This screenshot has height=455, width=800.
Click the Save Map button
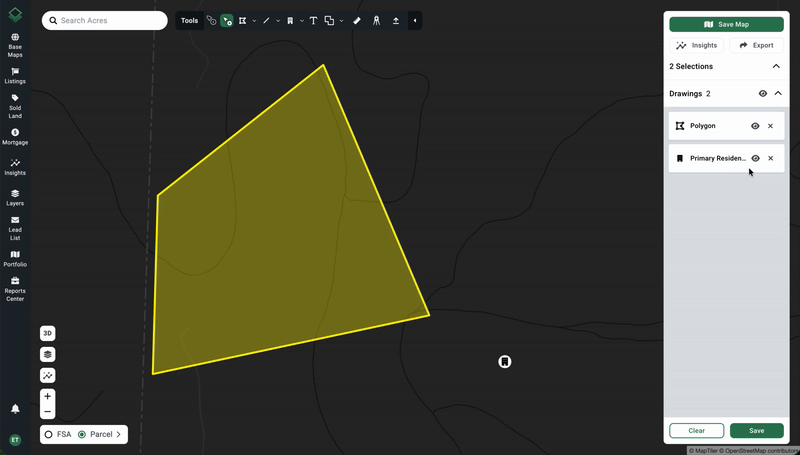pos(726,24)
